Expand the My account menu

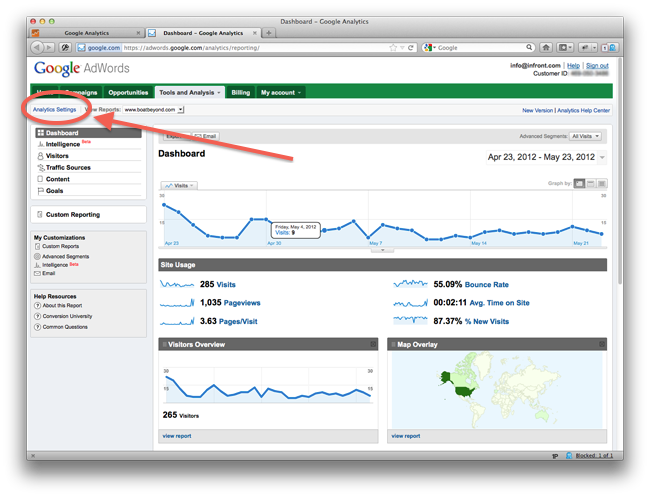(x=281, y=92)
